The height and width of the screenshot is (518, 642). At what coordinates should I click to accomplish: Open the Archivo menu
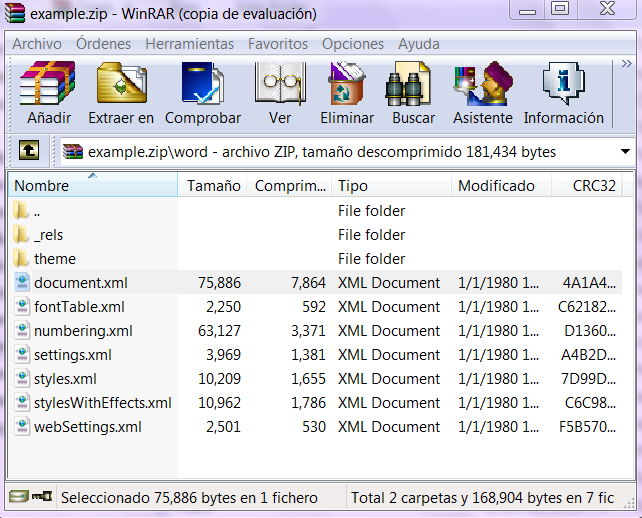[37, 44]
